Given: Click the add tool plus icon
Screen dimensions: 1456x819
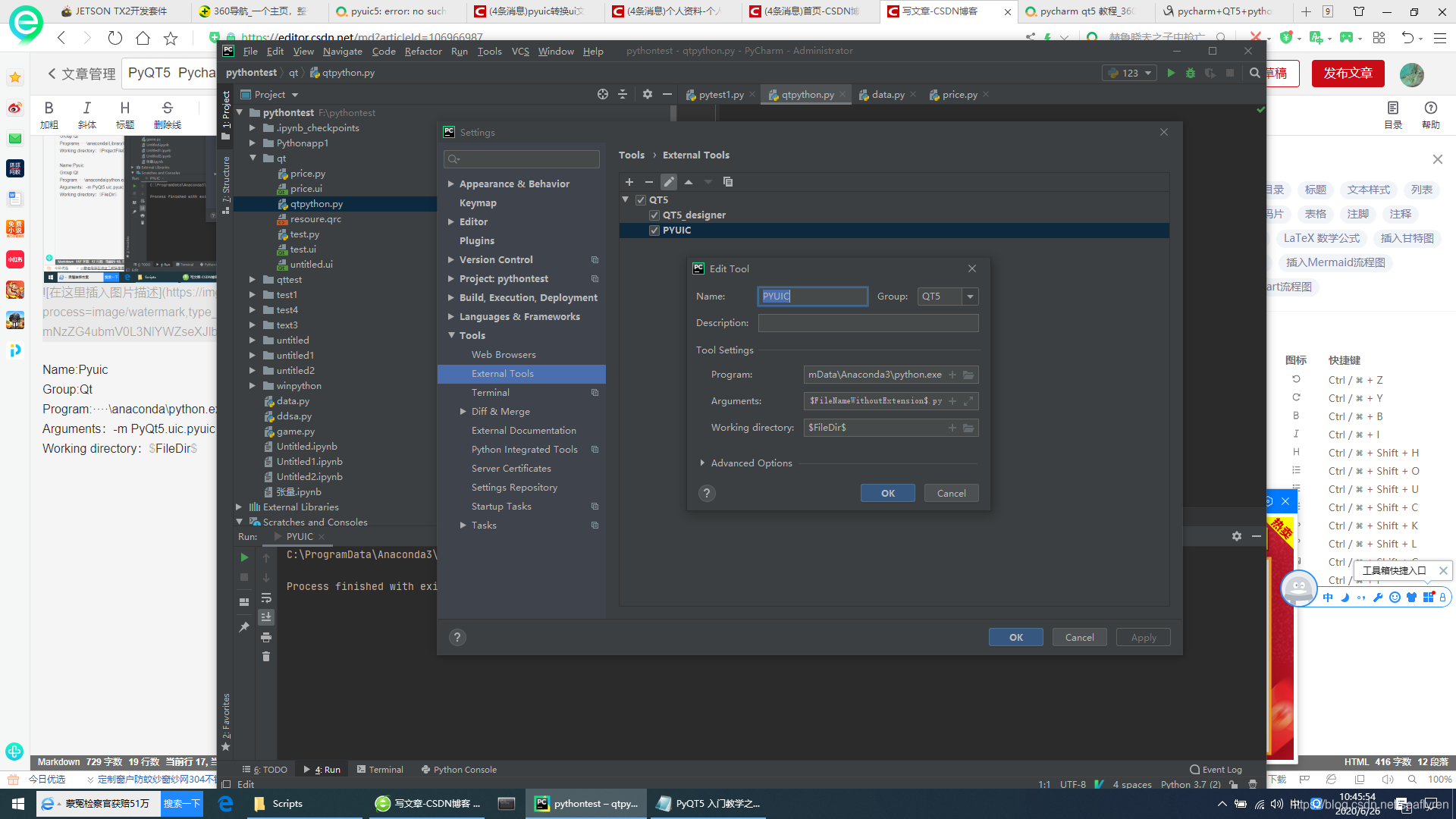Looking at the screenshot, I should pyautogui.click(x=629, y=182).
